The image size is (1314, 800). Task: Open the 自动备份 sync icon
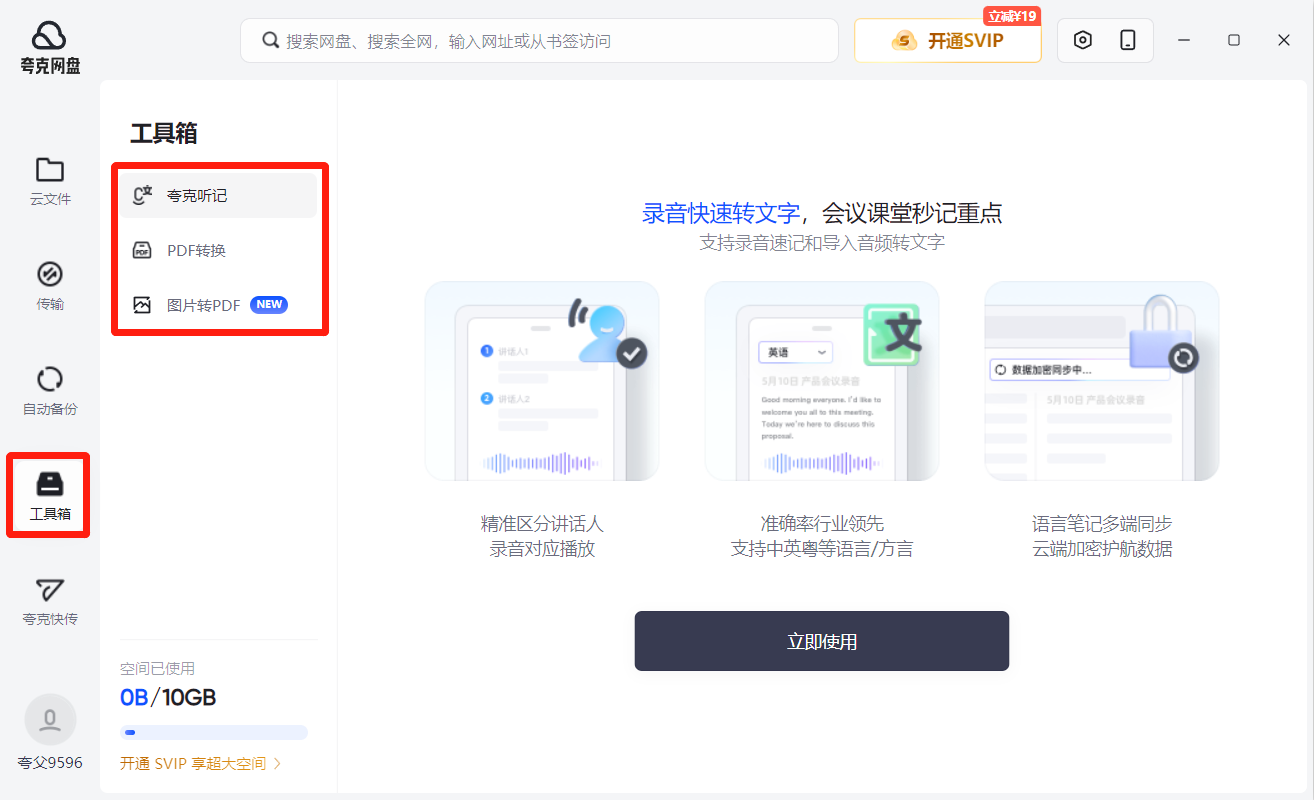pyautogui.click(x=50, y=379)
